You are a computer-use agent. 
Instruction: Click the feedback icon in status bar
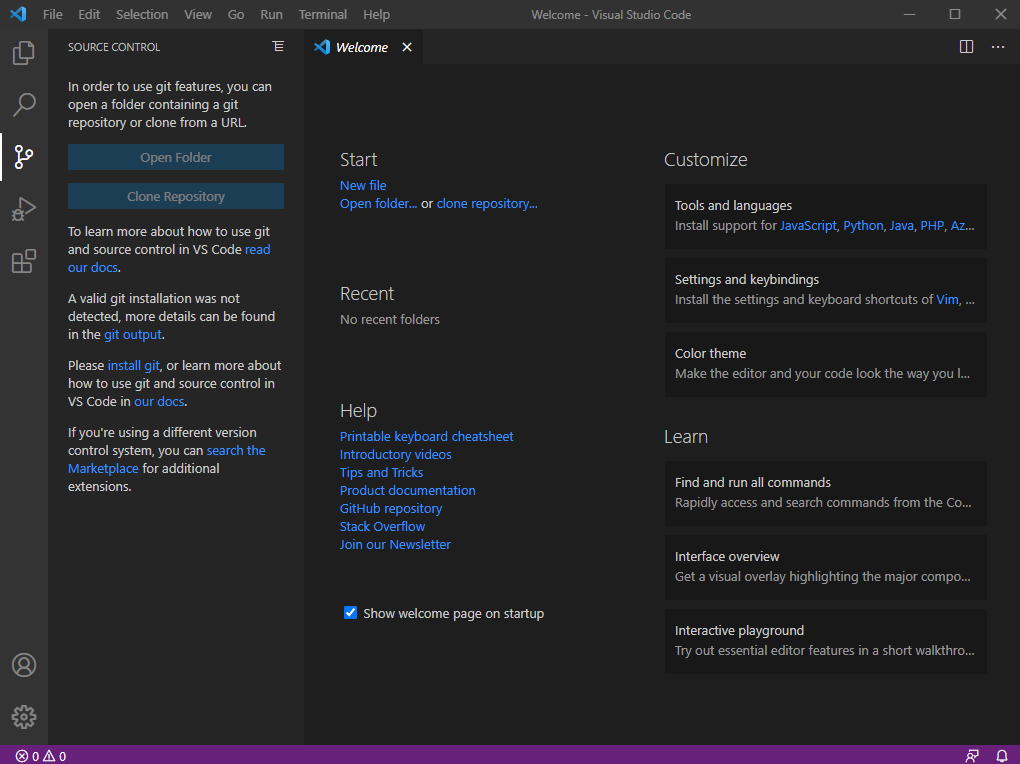click(x=972, y=756)
